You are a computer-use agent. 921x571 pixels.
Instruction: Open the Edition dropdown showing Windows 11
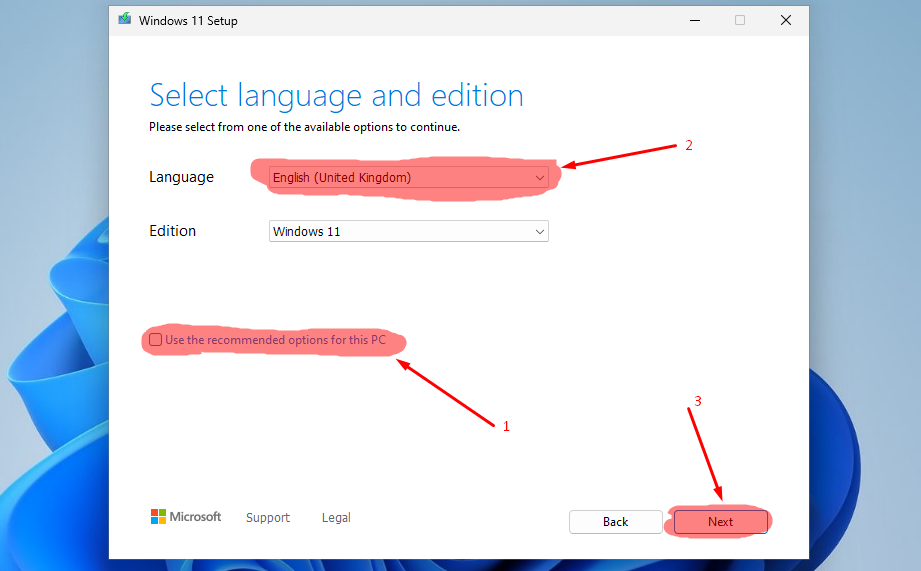pyautogui.click(x=408, y=231)
